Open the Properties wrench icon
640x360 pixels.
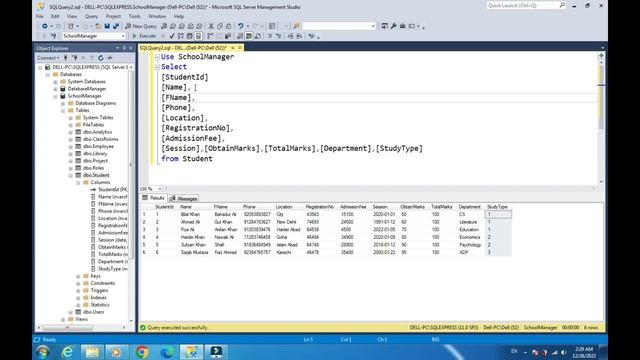coord(393,26)
